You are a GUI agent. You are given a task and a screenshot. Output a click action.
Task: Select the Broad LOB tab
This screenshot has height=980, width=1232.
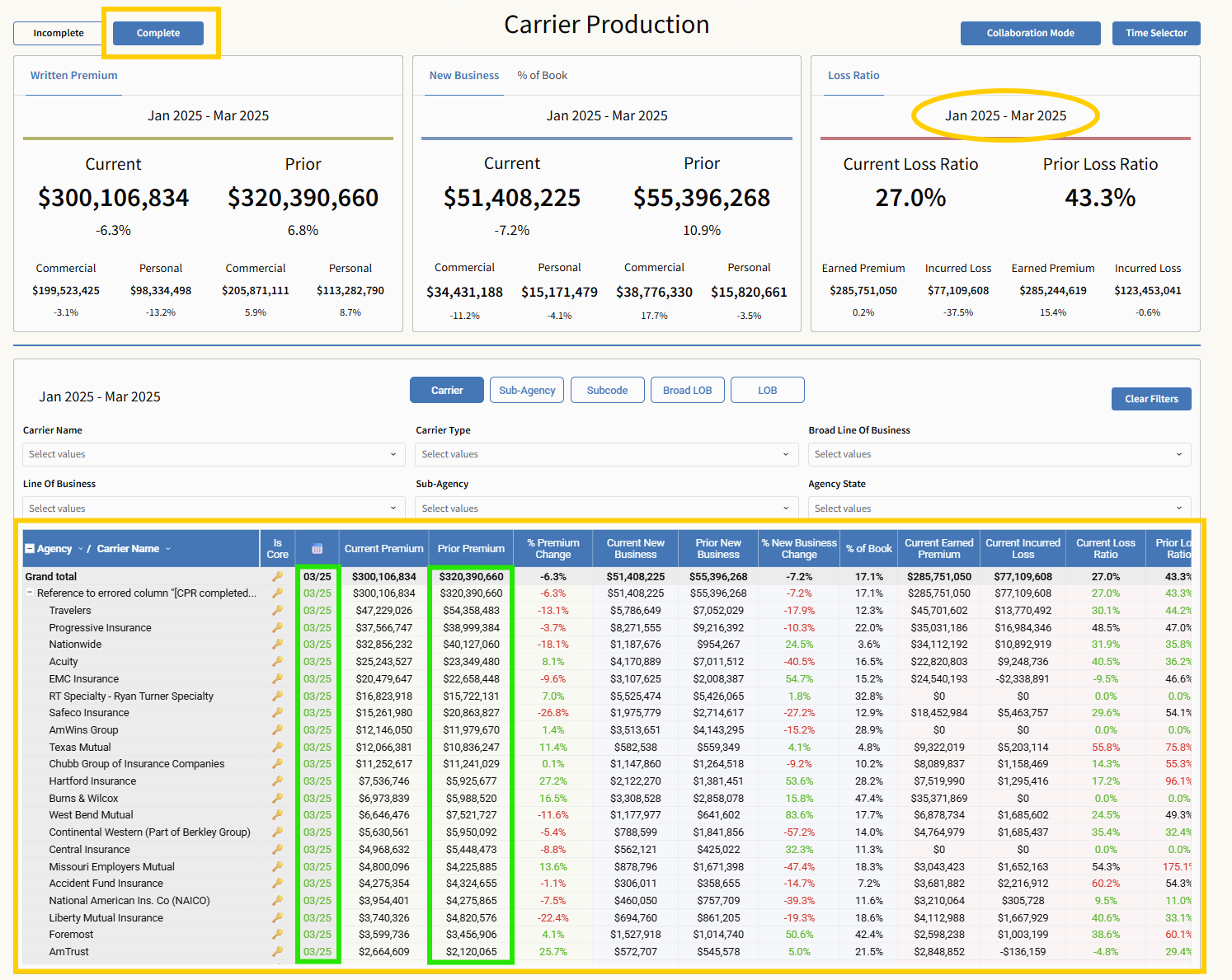pos(687,390)
